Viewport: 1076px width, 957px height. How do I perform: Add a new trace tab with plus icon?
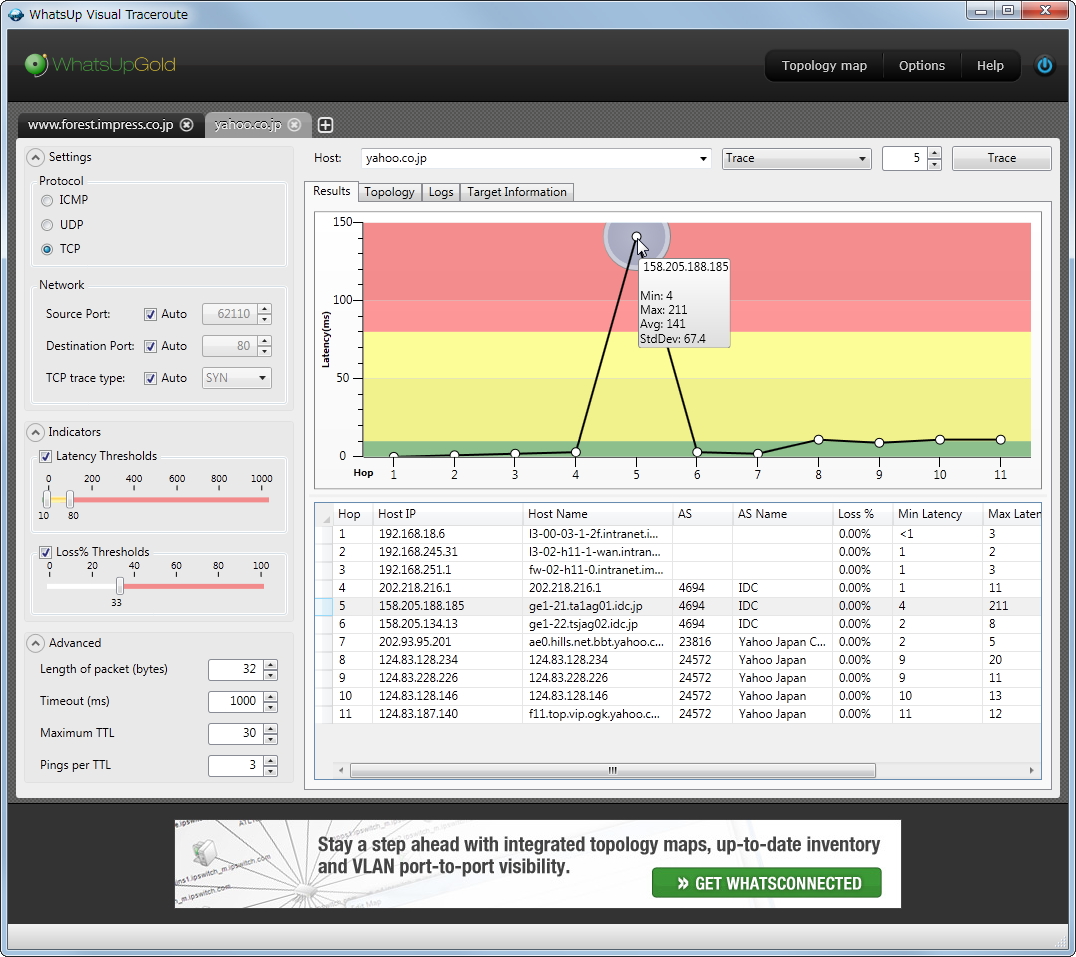coord(326,125)
